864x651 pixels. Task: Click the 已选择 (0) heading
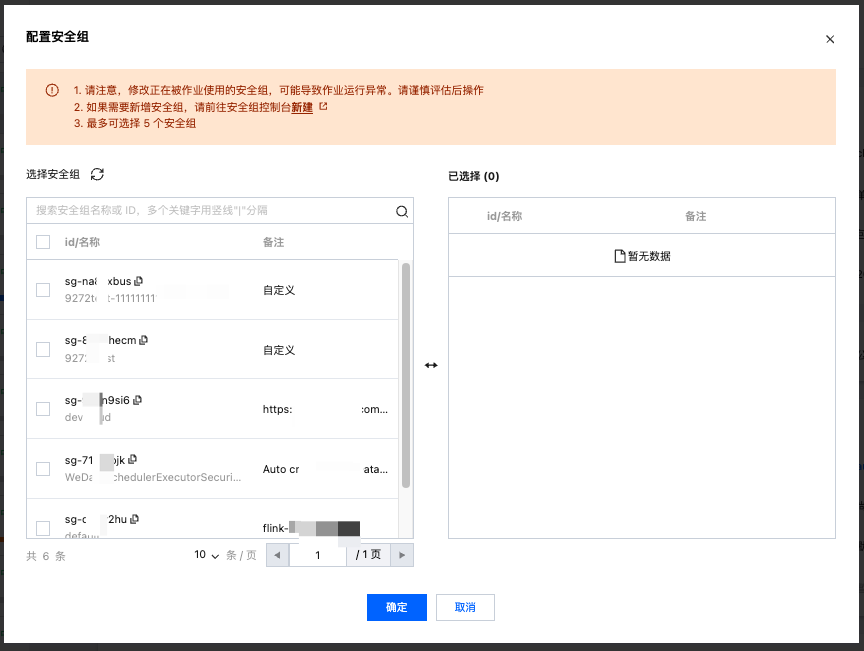click(474, 176)
